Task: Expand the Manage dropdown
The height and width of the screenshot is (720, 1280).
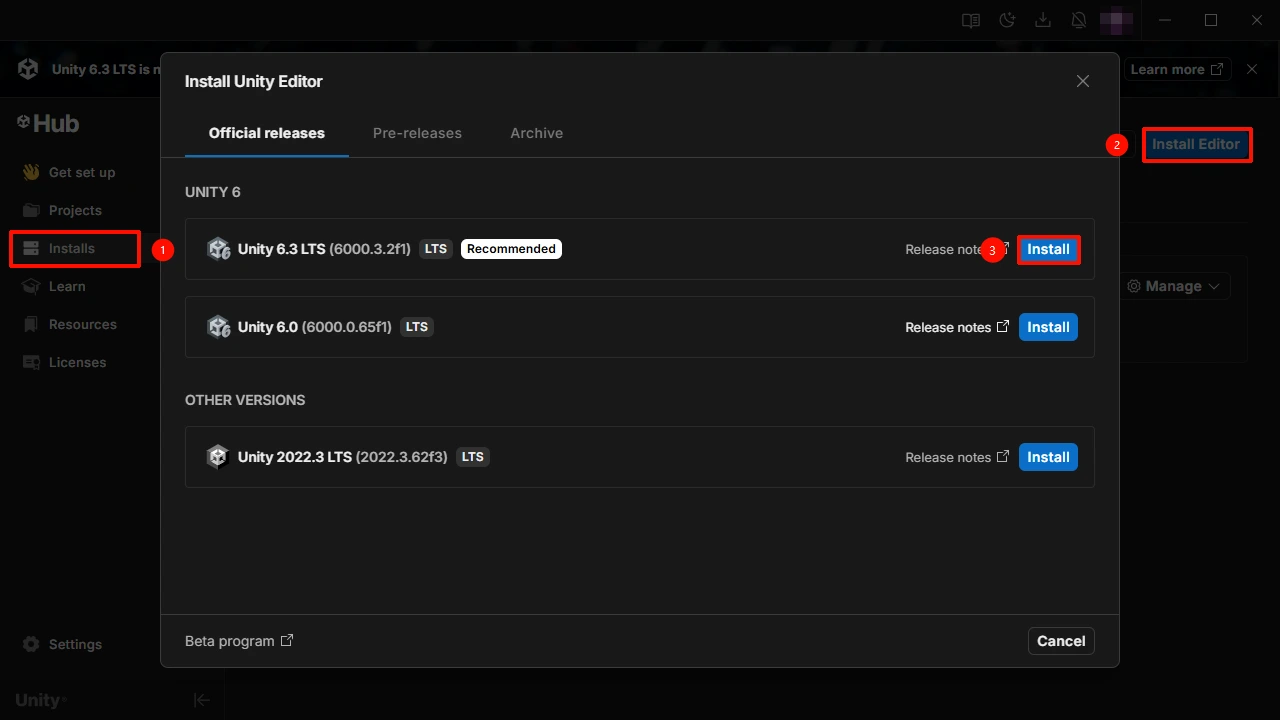Action: [x=1174, y=286]
